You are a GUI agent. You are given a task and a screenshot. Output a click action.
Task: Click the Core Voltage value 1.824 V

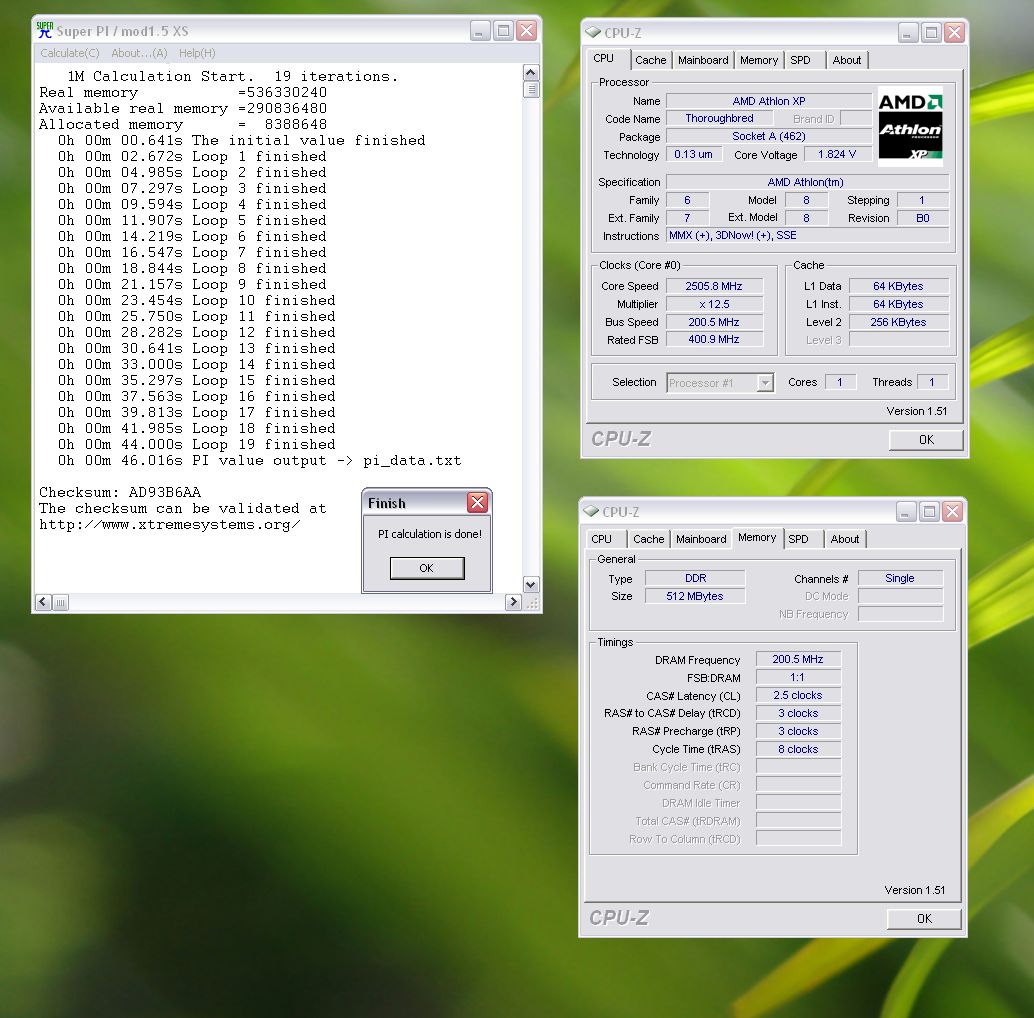(837, 154)
